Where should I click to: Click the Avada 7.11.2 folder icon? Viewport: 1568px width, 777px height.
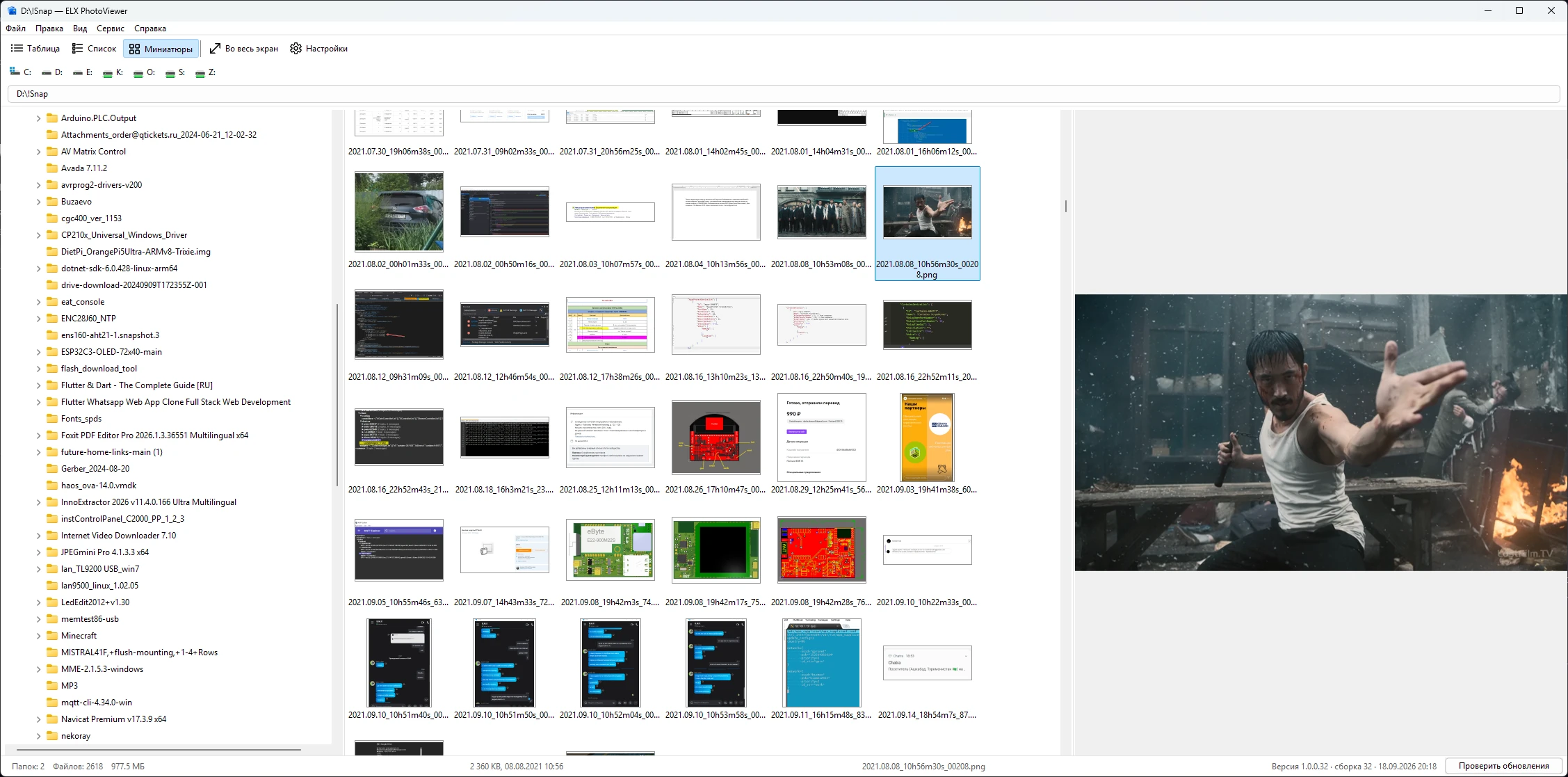coord(52,168)
